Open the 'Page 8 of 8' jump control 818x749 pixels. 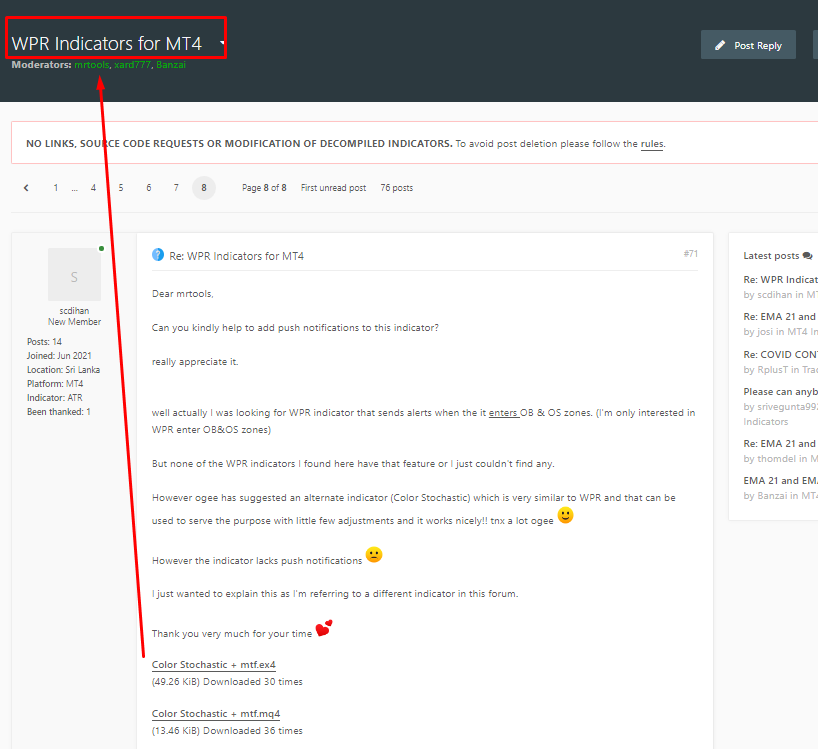point(264,188)
